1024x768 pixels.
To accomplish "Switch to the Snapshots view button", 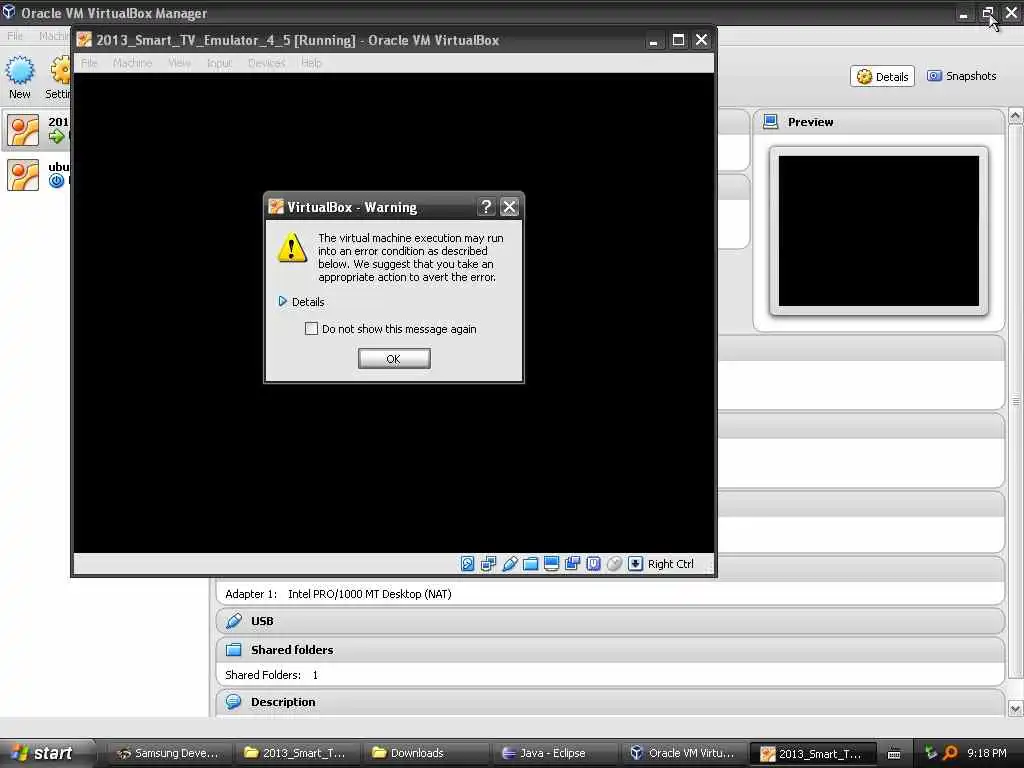I will coord(961,76).
